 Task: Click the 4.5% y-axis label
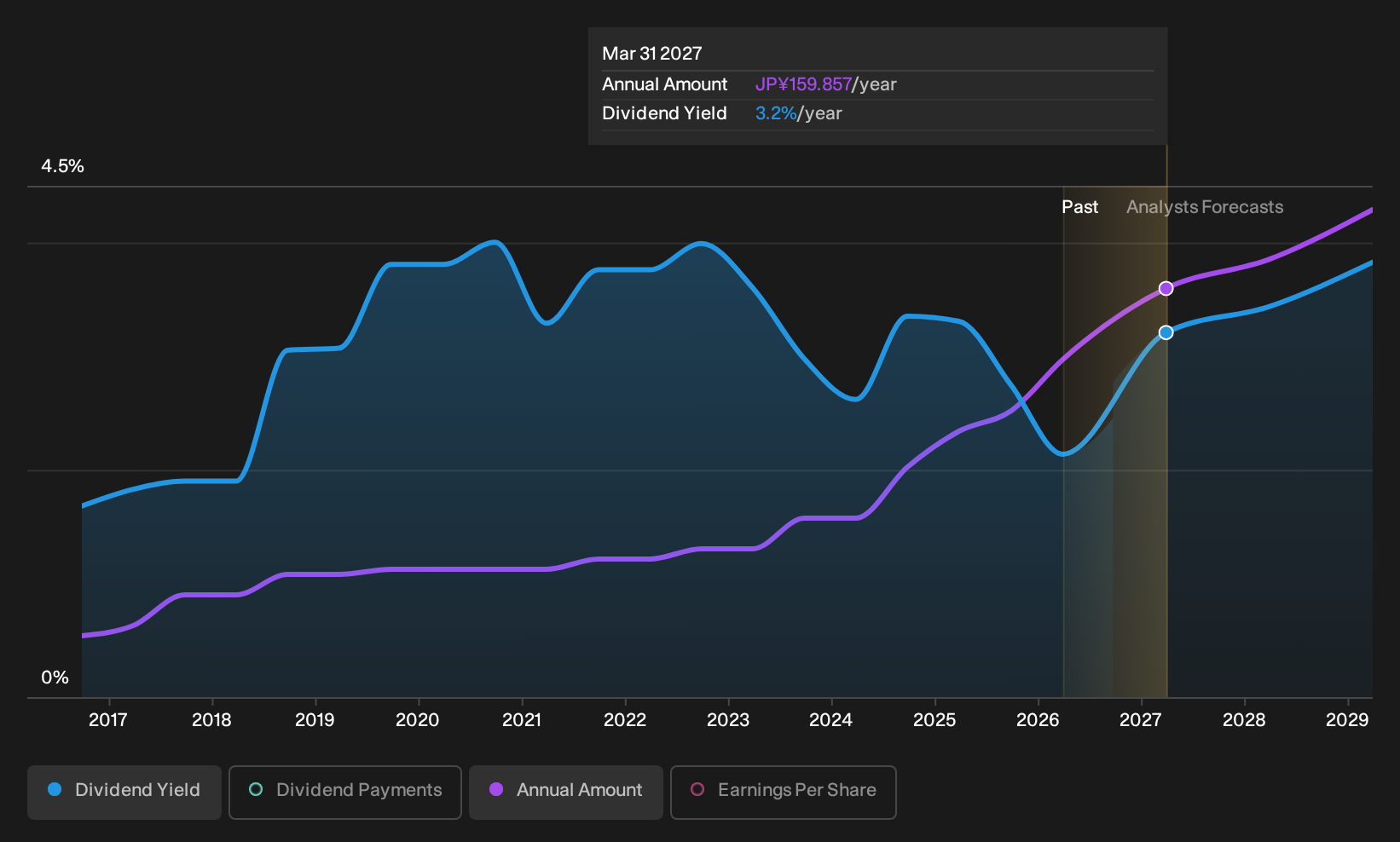62,166
